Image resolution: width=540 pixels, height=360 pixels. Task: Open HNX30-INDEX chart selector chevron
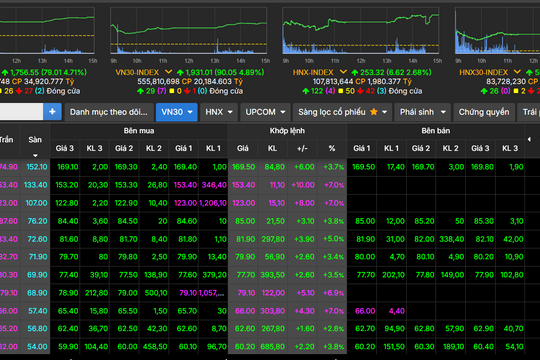click(x=517, y=72)
